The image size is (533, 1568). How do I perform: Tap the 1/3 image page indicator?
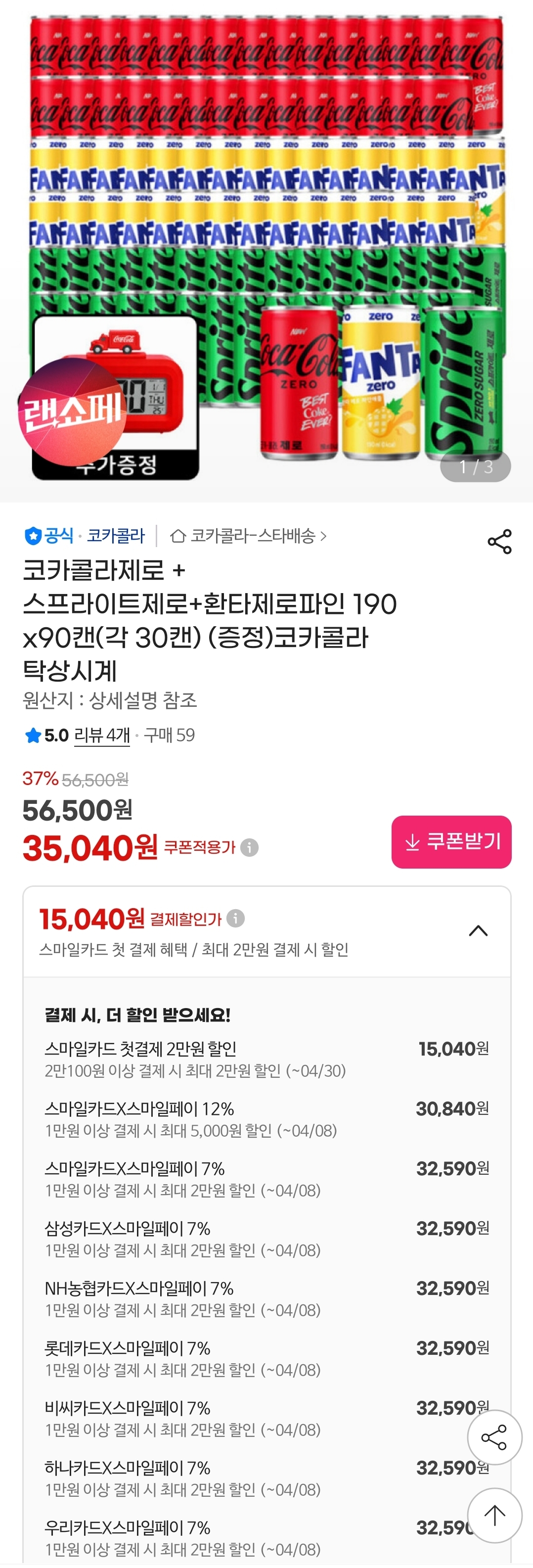(x=475, y=467)
